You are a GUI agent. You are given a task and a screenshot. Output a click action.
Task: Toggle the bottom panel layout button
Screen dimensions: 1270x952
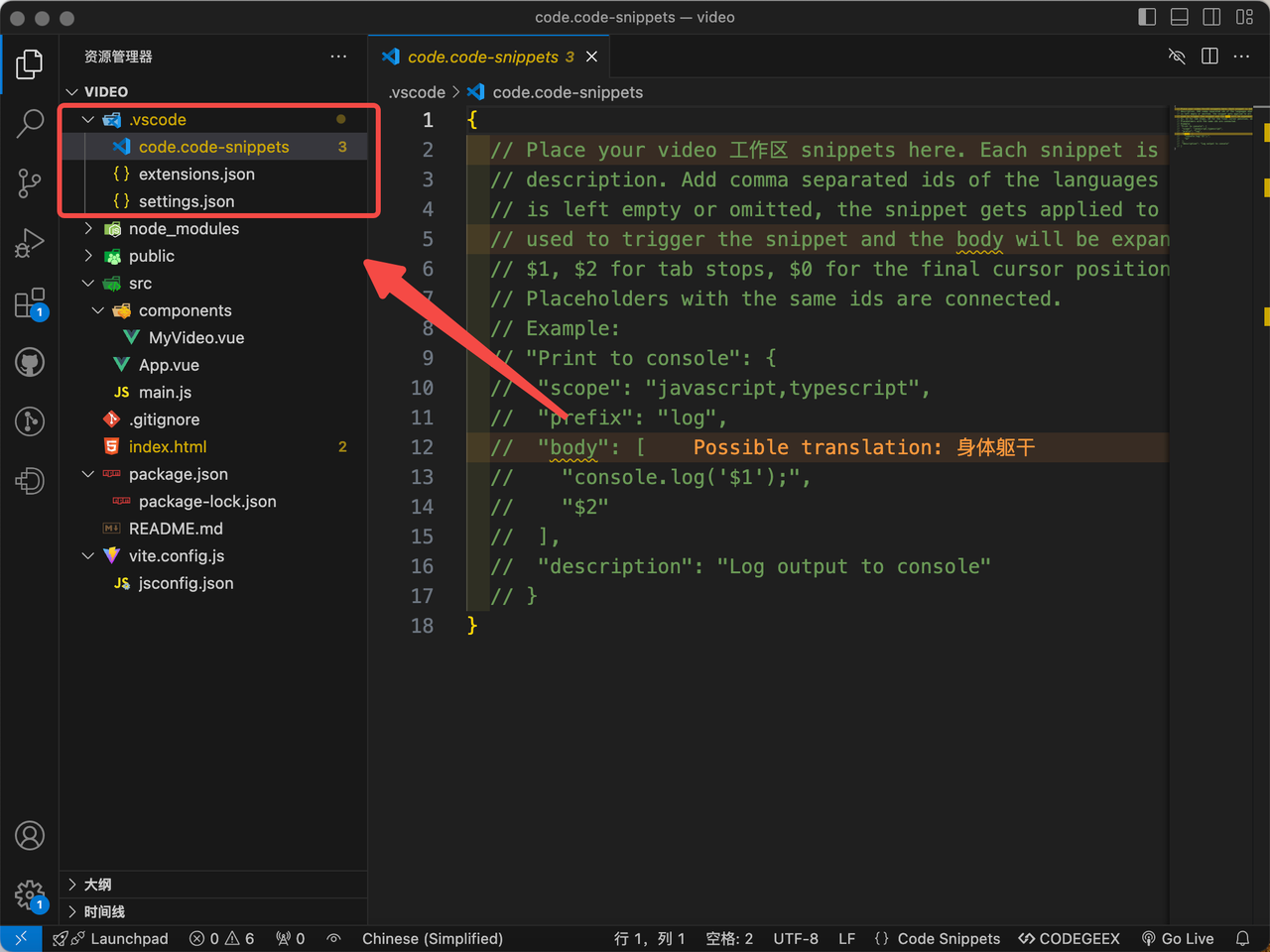coord(1180,17)
